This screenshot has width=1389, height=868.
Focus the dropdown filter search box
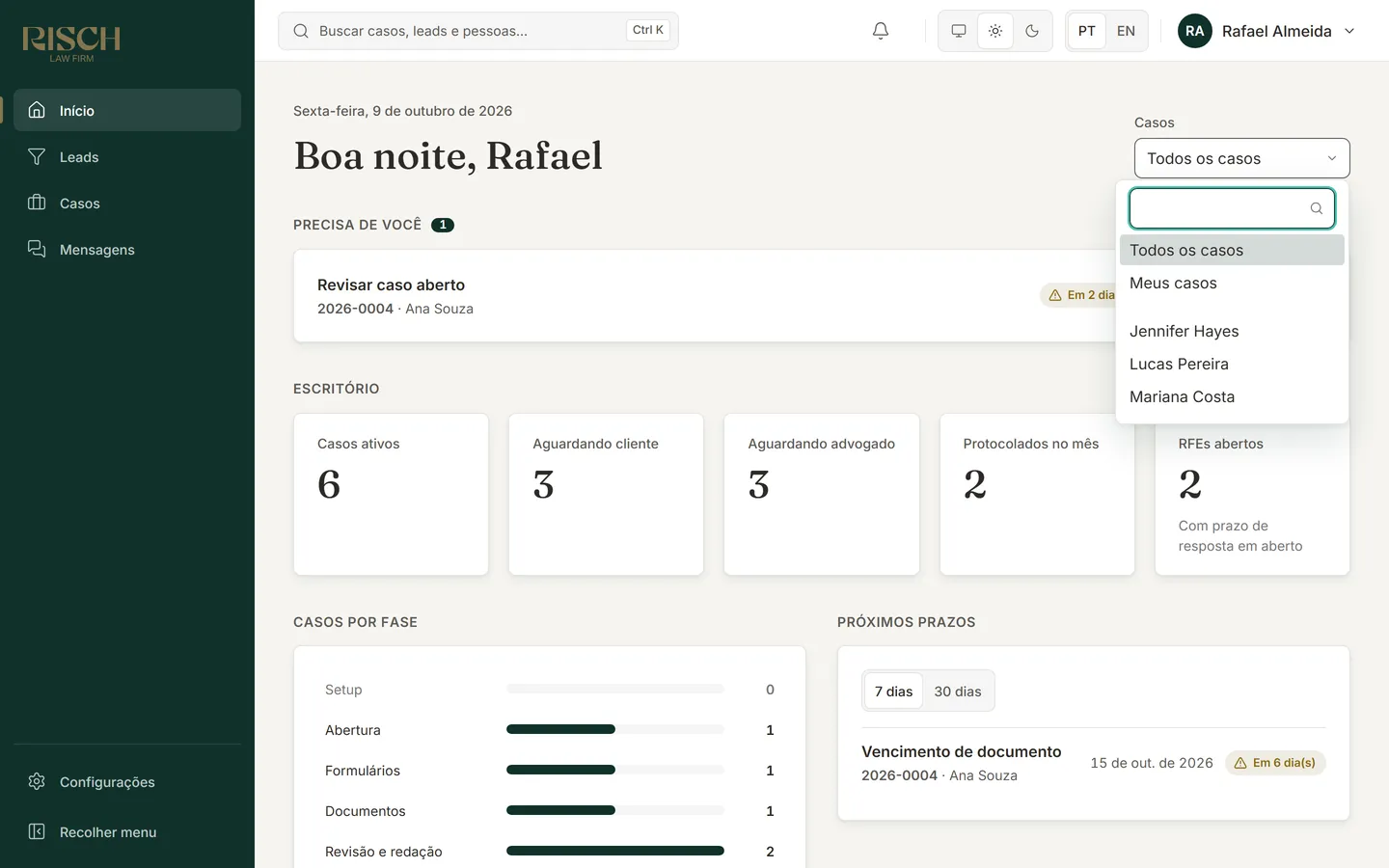1232,208
